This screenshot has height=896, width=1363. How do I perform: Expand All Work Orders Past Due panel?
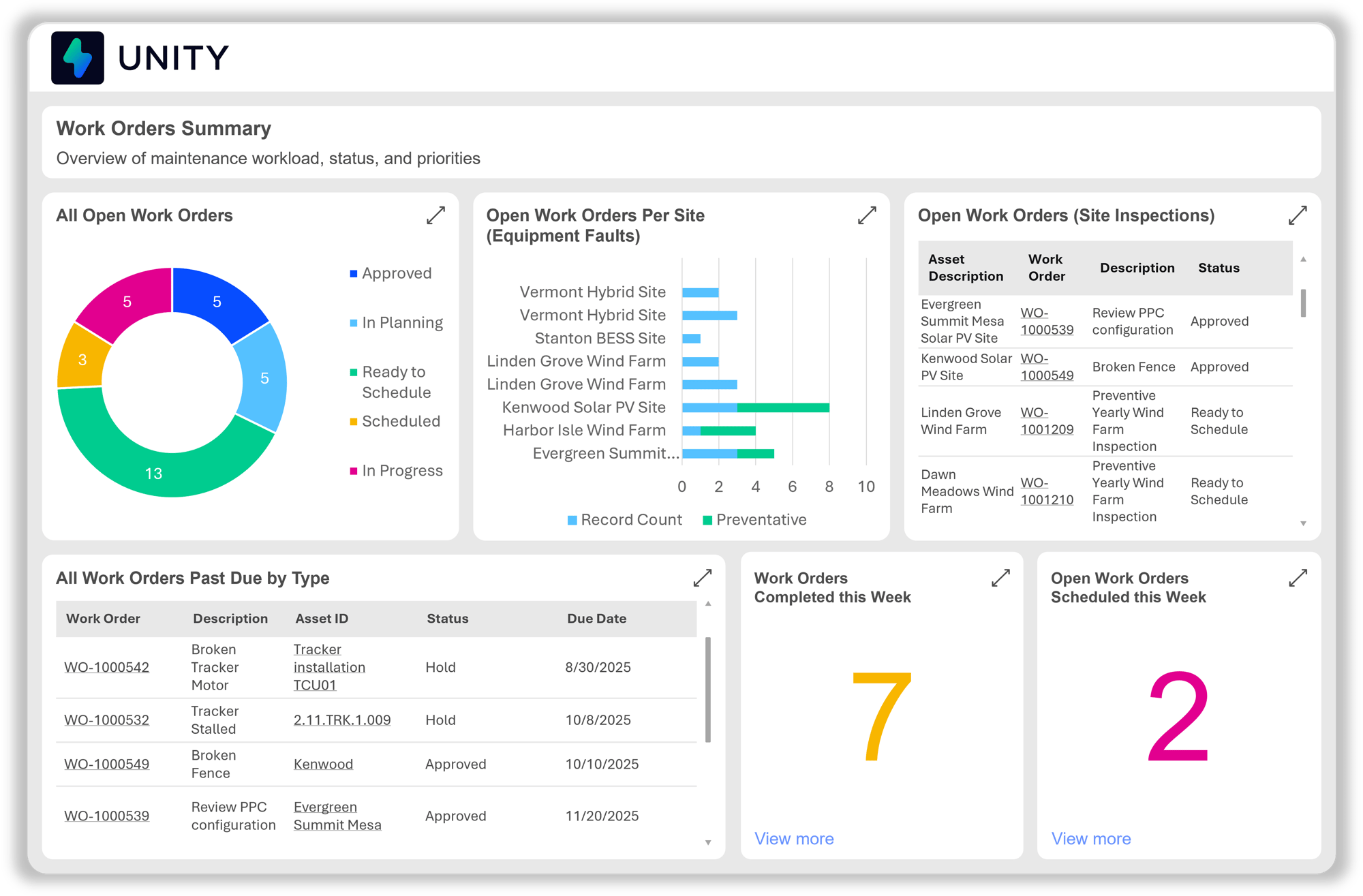(x=702, y=578)
